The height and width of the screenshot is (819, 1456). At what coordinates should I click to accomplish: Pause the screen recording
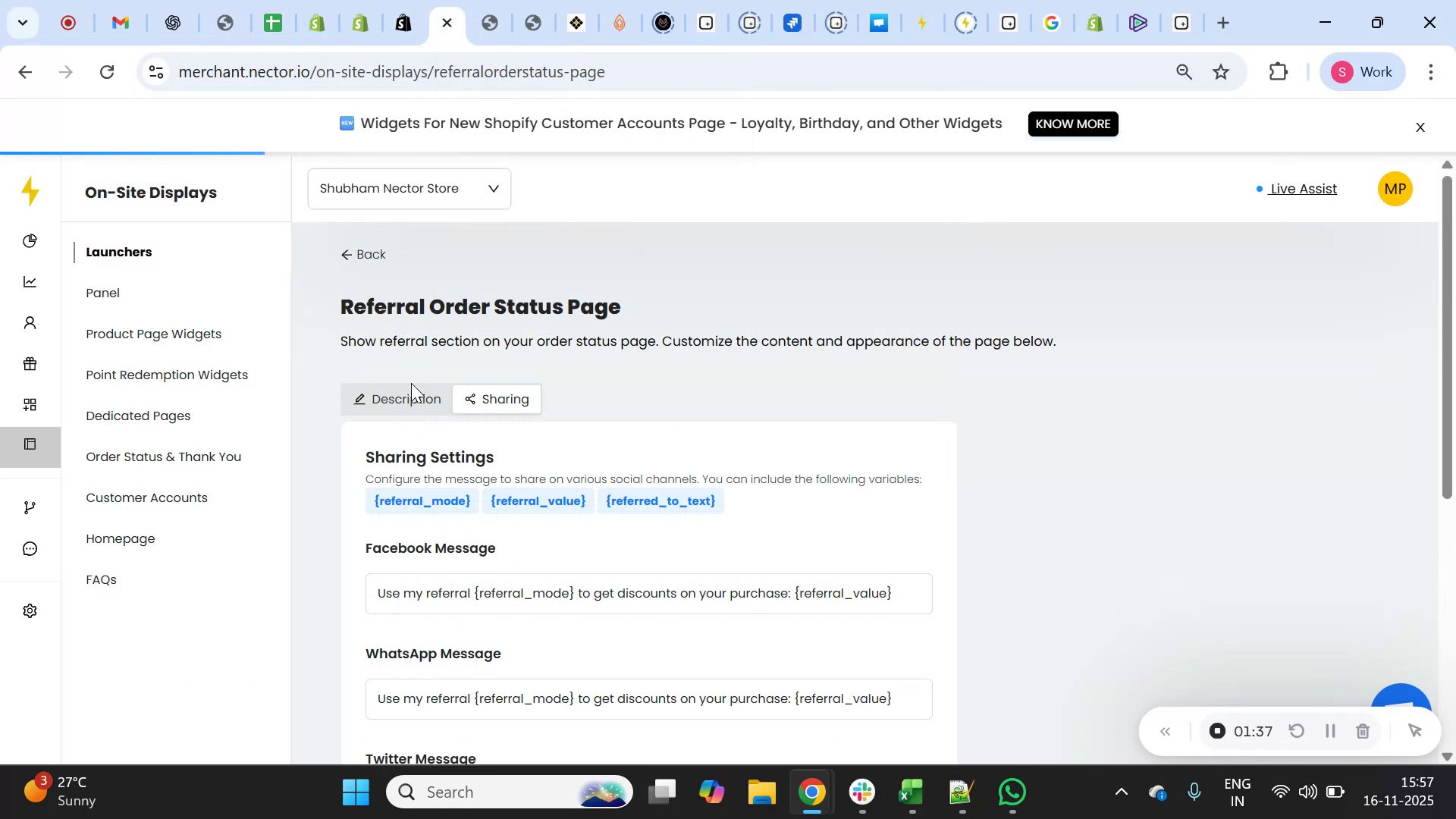coord(1329,730)
